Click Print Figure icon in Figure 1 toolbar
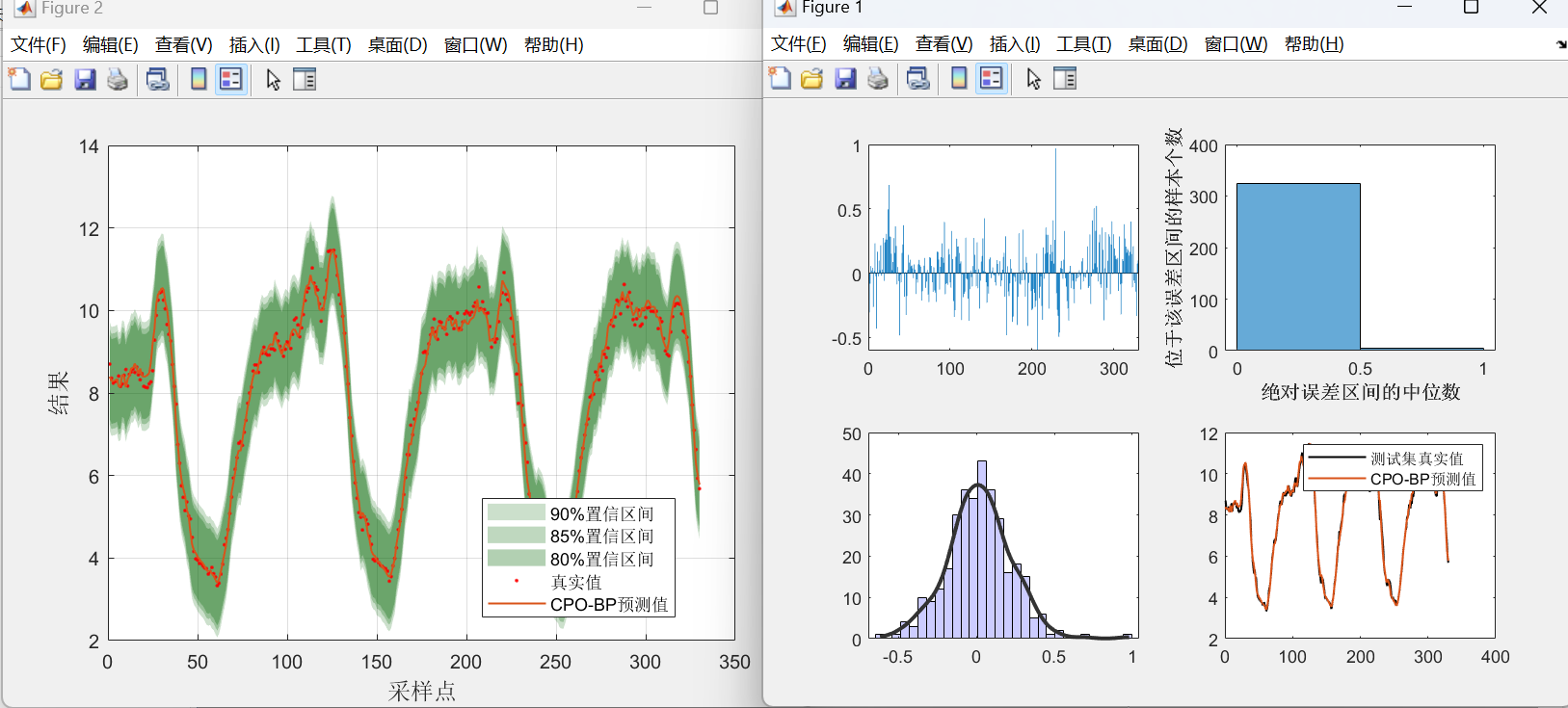Screen dimensions: 1568x708 coord(878,78)
